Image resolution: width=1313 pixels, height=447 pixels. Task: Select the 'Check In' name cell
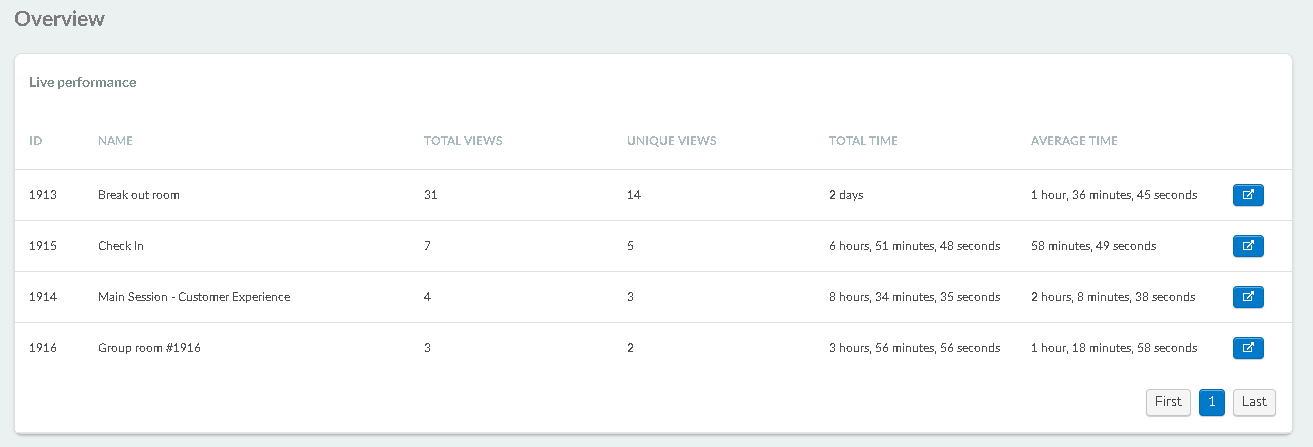(x=121, y=246)
